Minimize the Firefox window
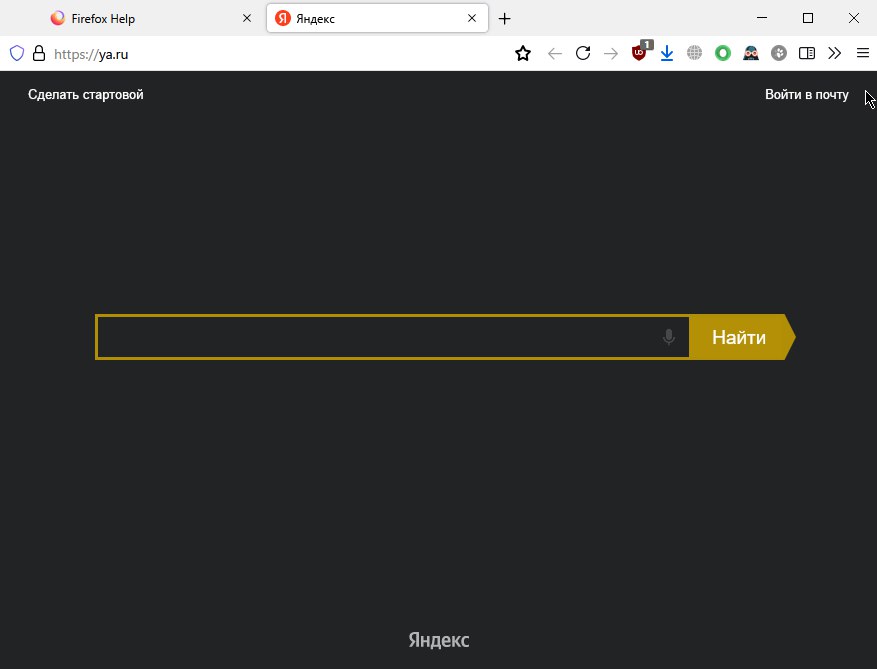 pos(762,18)
